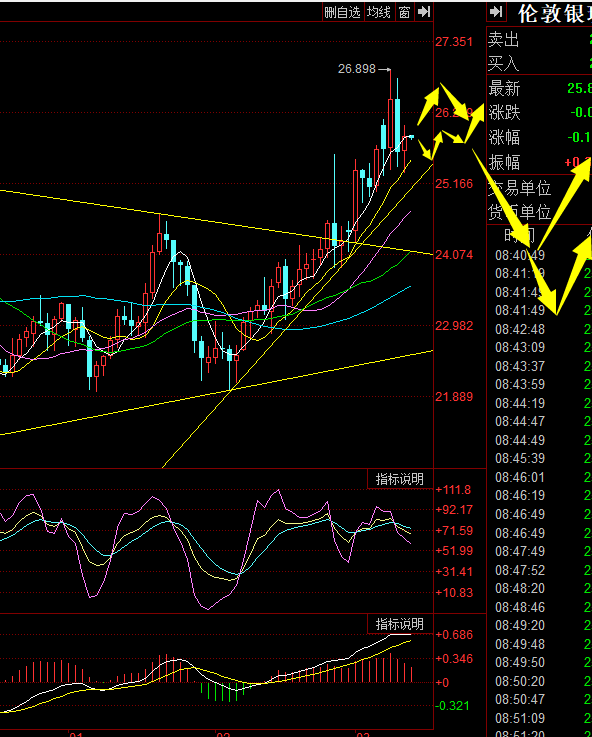The width and height of the screenshot is (592, 737).
Task: Click the arrow icon at the chart's top-right
Action: (424, 12)
